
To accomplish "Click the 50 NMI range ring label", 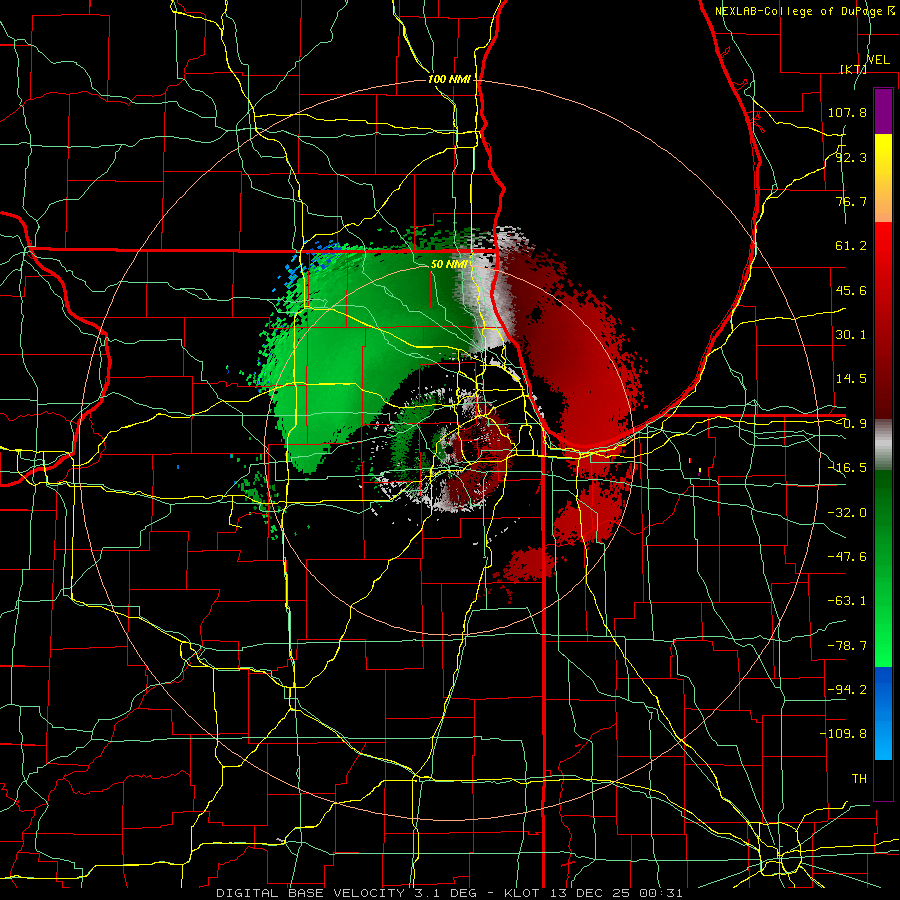I will (x=448, y=265).
